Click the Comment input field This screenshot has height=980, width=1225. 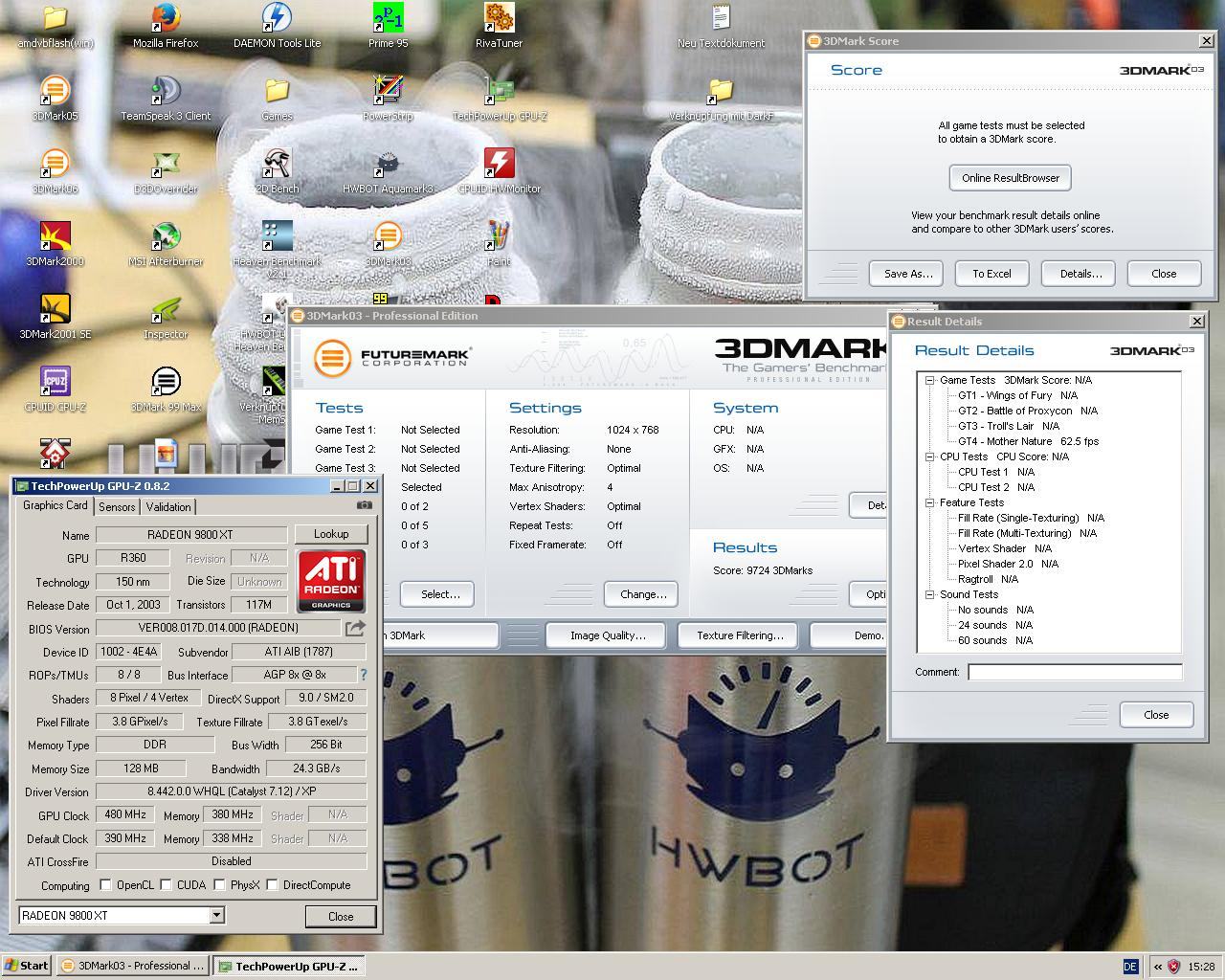click(x=1075, y=672)
